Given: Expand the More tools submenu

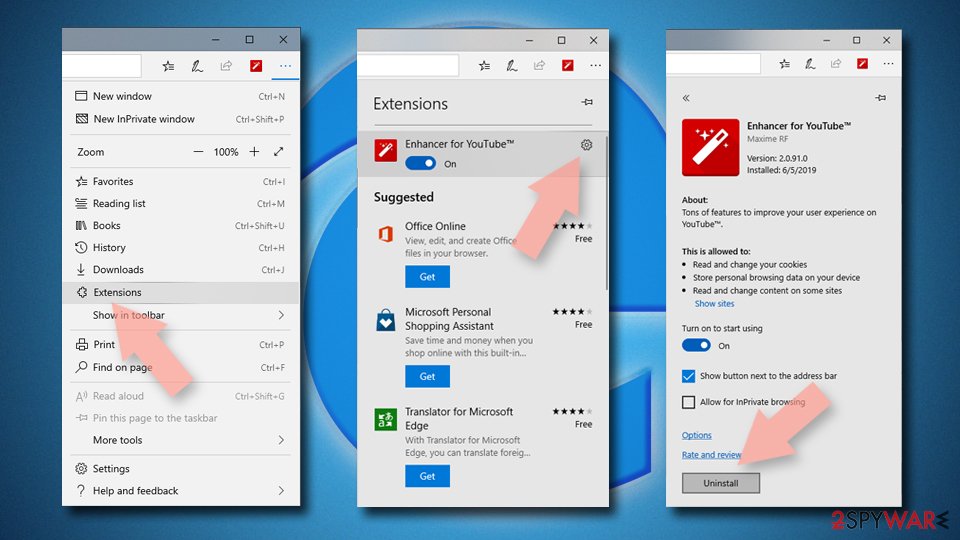Looking at the screenshot, I should point(281,440).
